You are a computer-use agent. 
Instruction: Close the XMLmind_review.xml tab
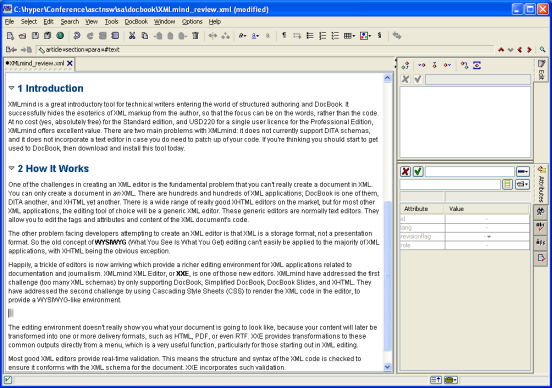click(x=70, y=63)
